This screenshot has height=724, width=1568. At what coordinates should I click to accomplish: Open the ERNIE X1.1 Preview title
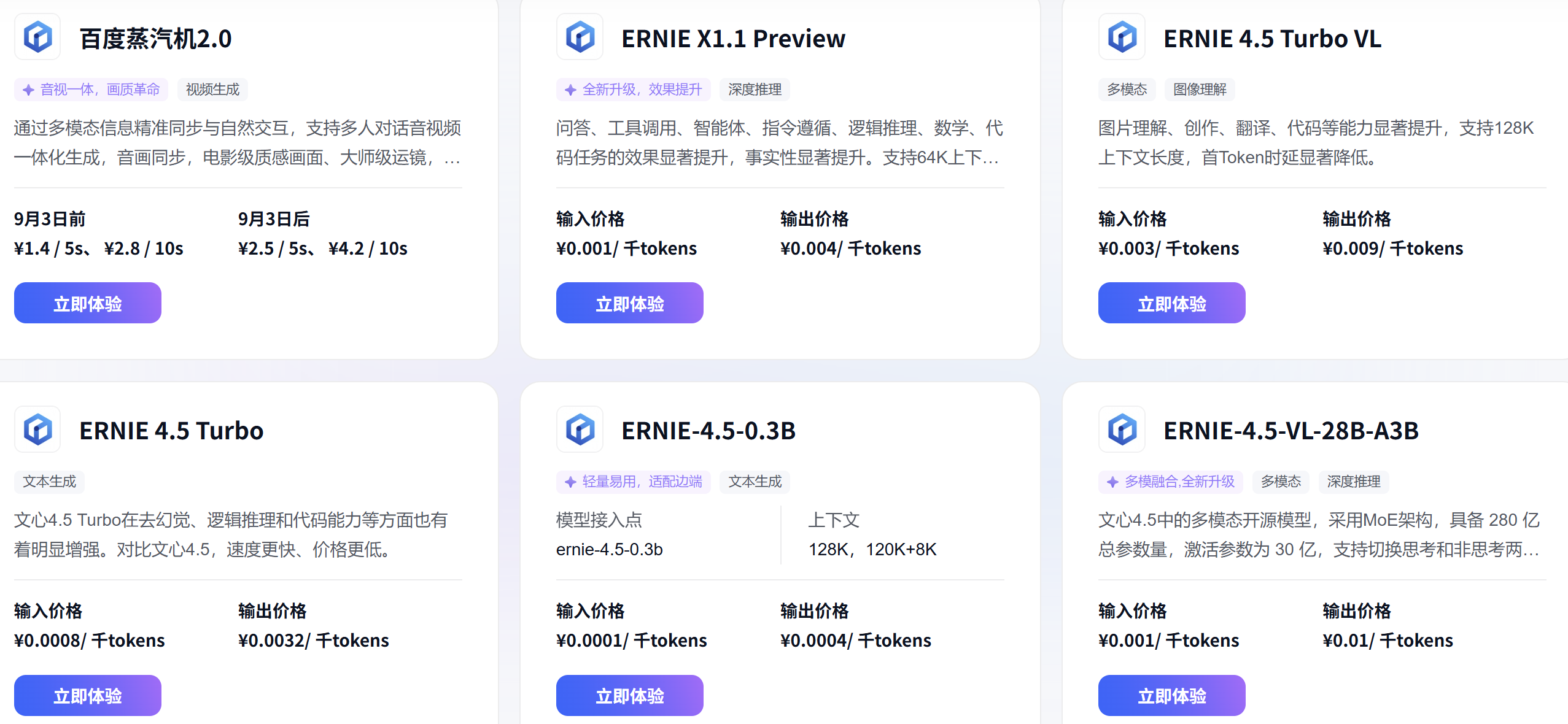tap(733, 39)
